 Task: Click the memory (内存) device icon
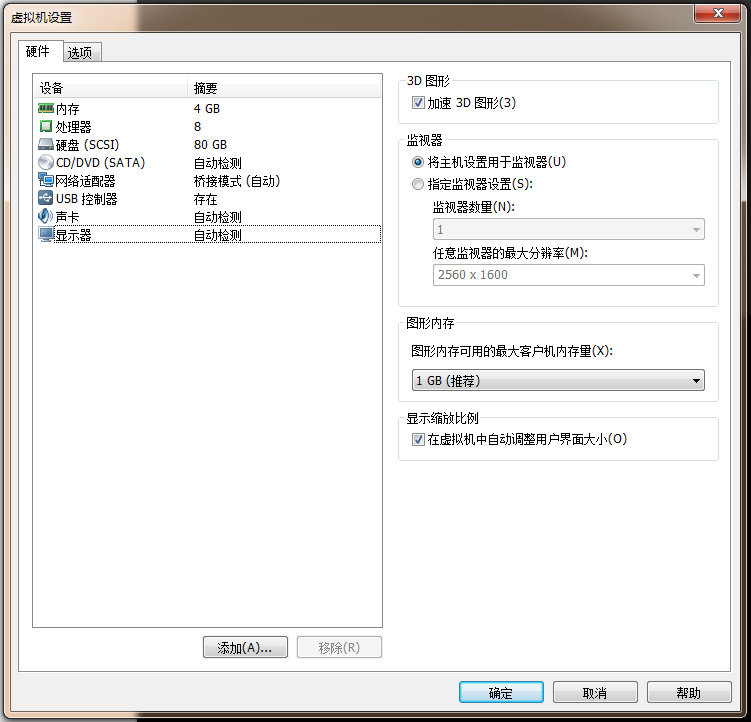(46, 109)
